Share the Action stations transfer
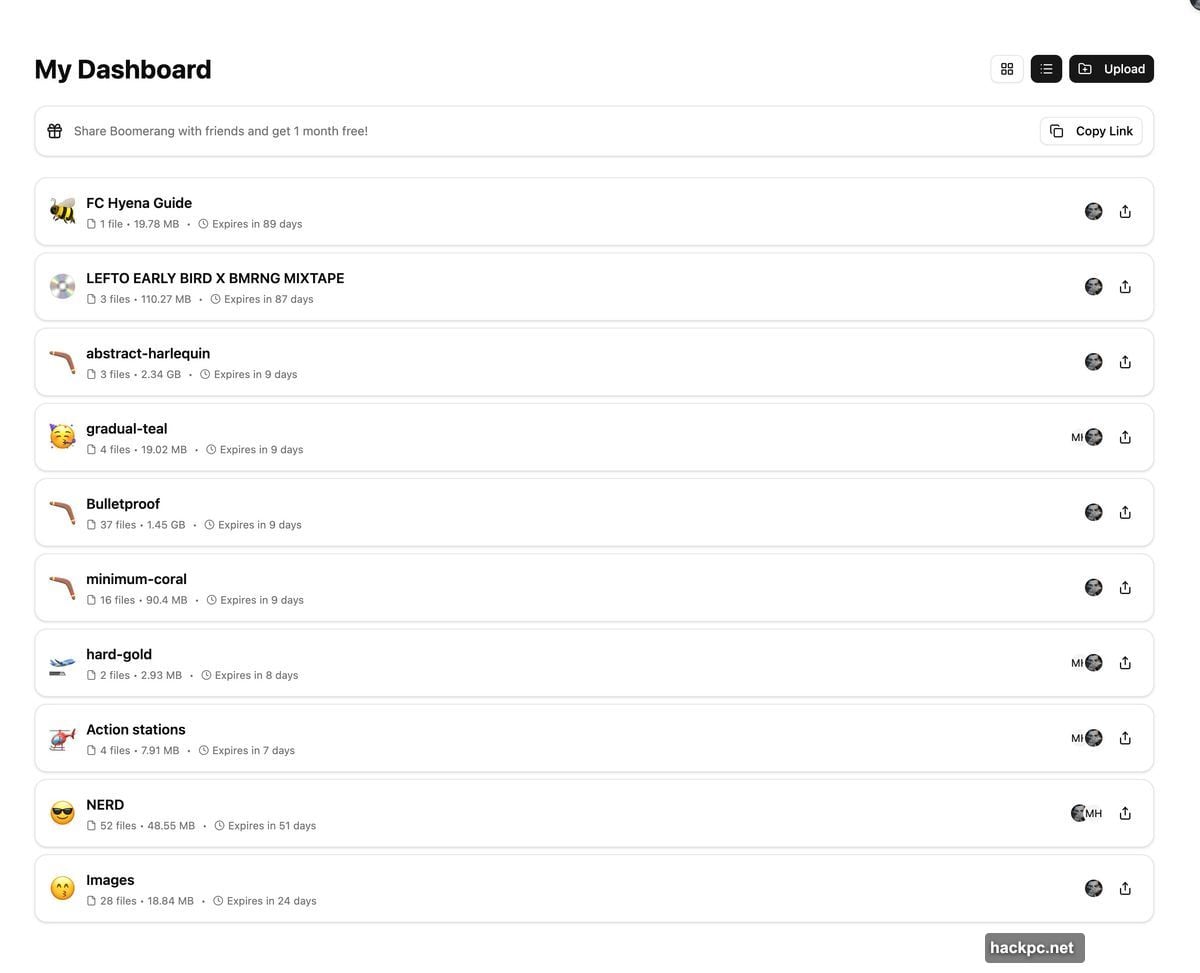 click(x=1125, y=737)
